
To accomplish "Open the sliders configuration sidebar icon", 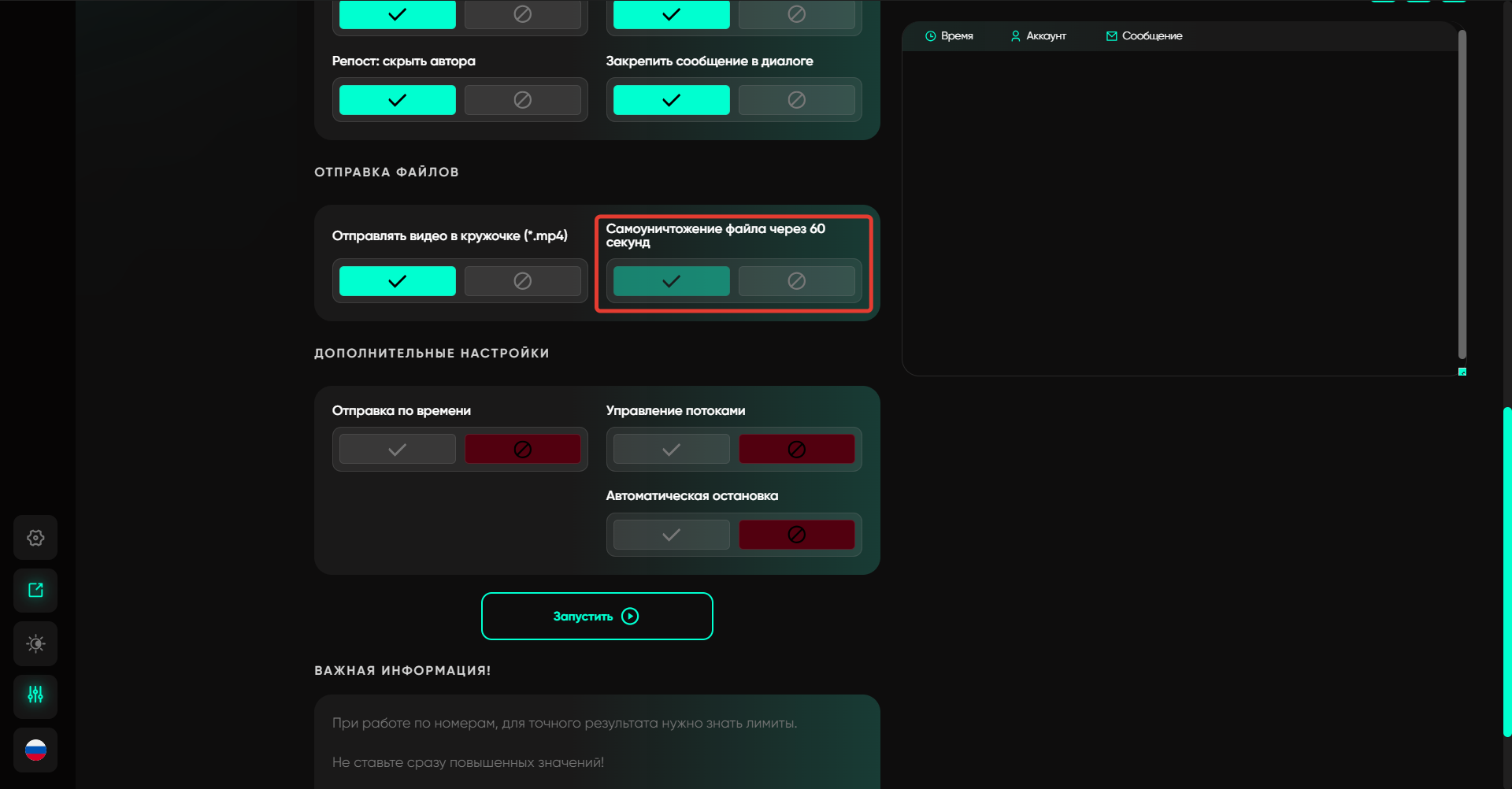I will [35, 695].
